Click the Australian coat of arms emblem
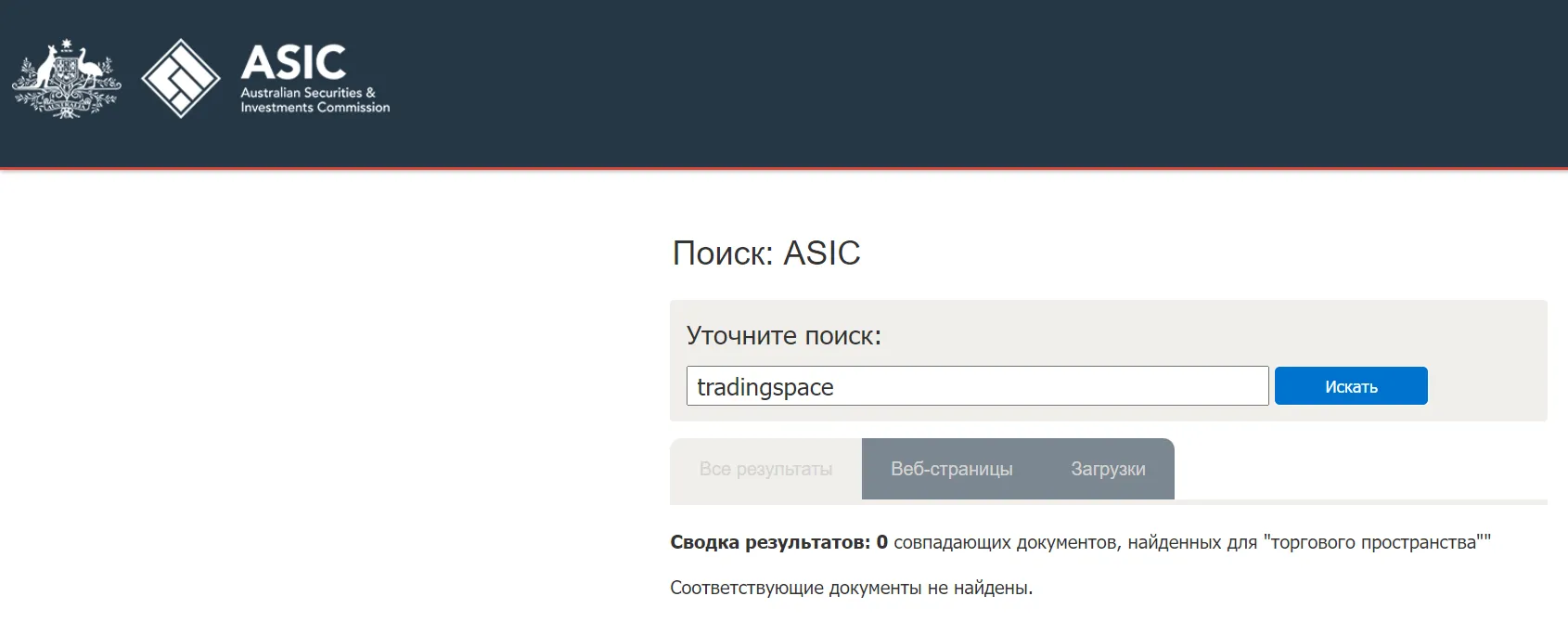Viewport: 1568px width, 622px height. tap(66, 79)
